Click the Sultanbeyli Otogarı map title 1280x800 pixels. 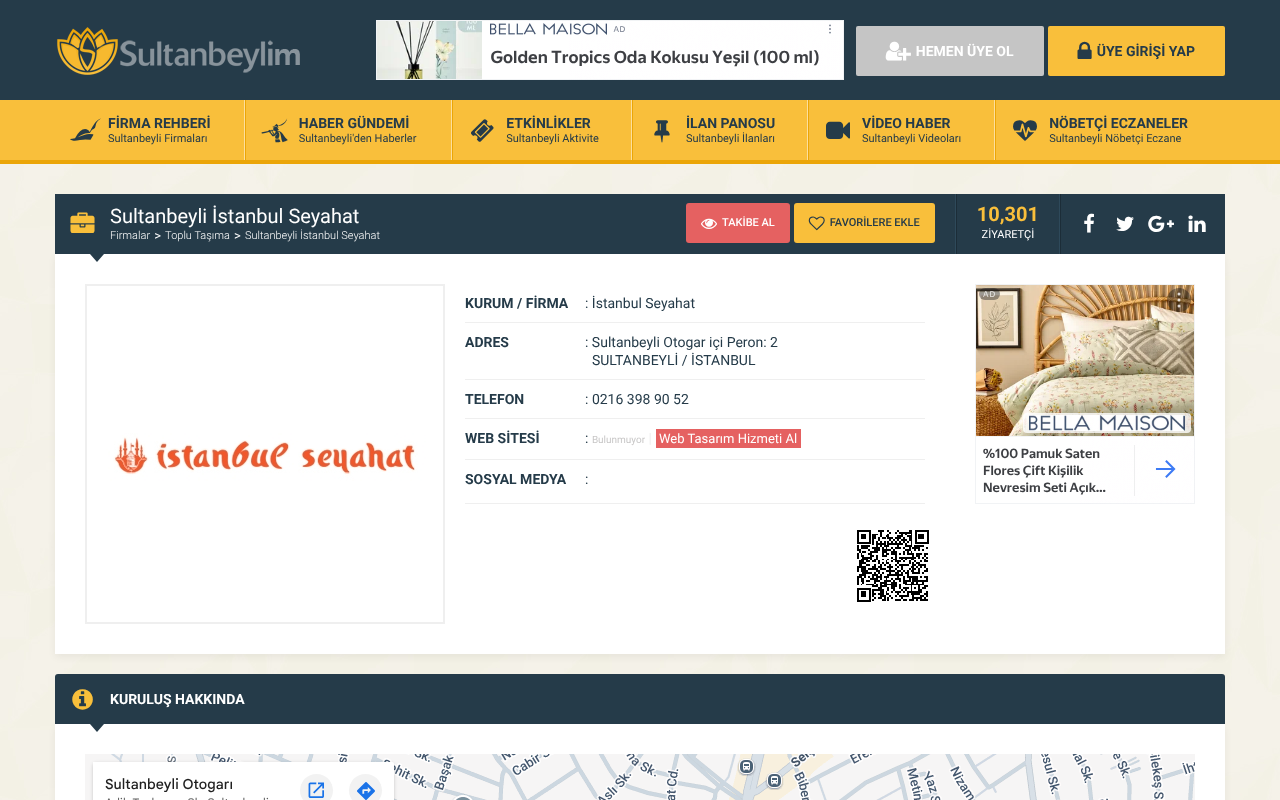tap(169, 784)
